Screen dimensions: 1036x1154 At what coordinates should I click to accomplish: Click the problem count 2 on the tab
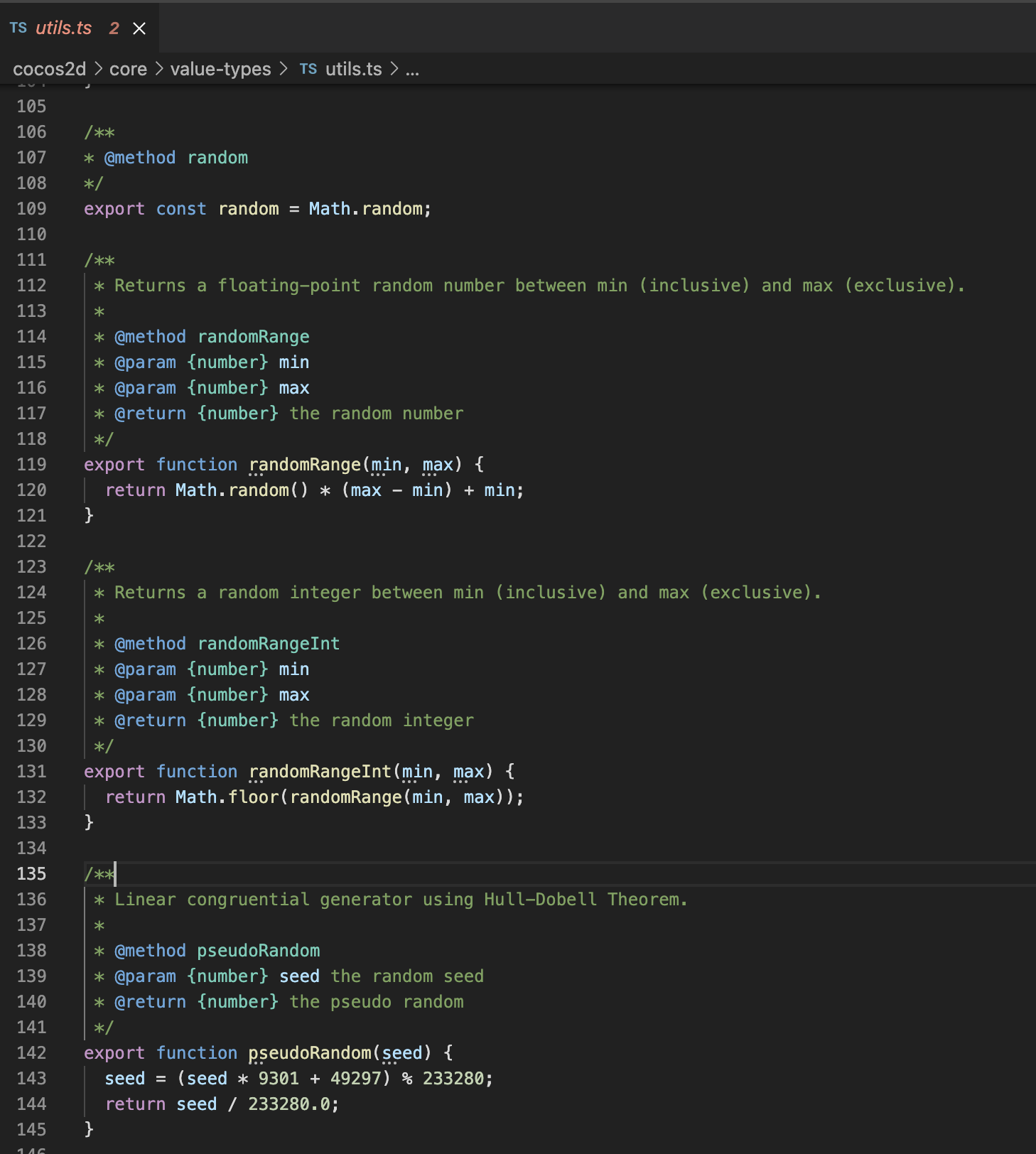[x=114, y=28]
